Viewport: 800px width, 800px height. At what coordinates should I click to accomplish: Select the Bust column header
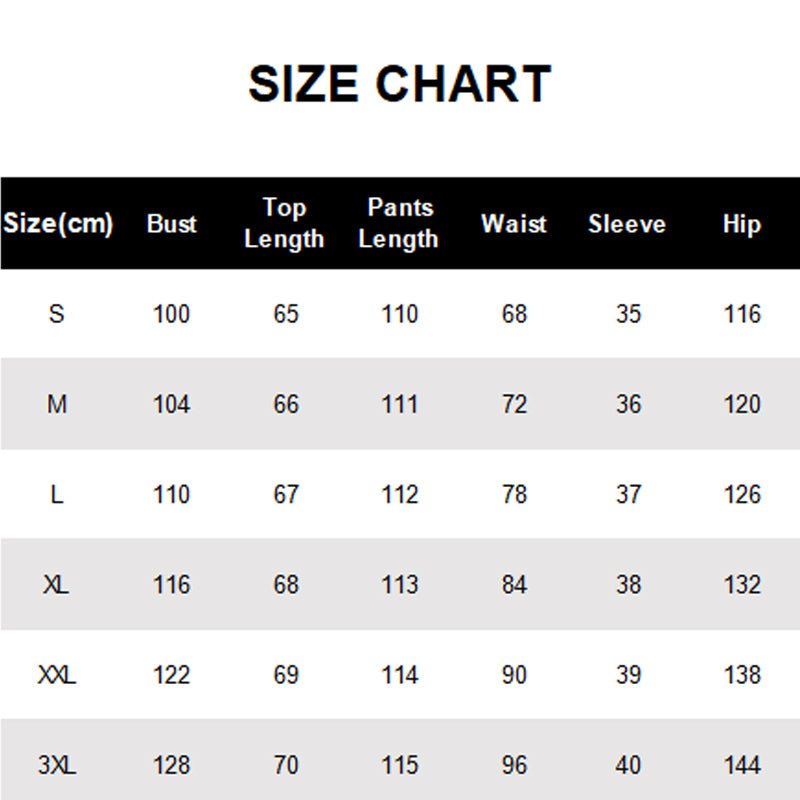(171, 224)
